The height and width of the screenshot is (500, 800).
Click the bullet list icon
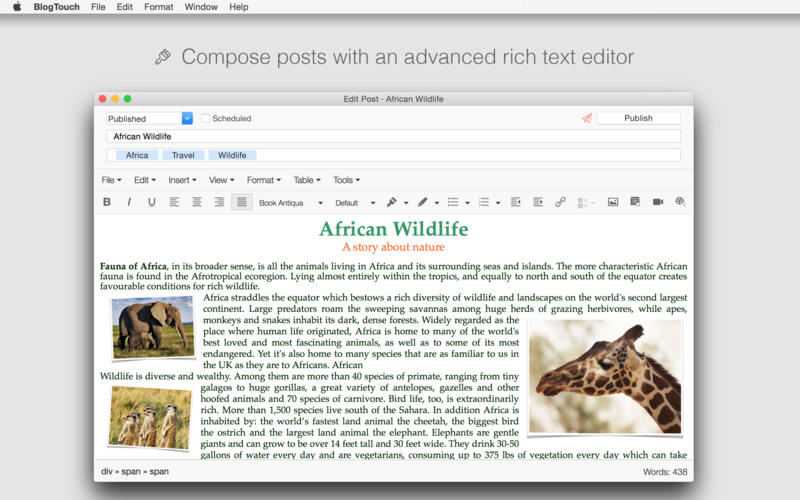coord(453,202)
